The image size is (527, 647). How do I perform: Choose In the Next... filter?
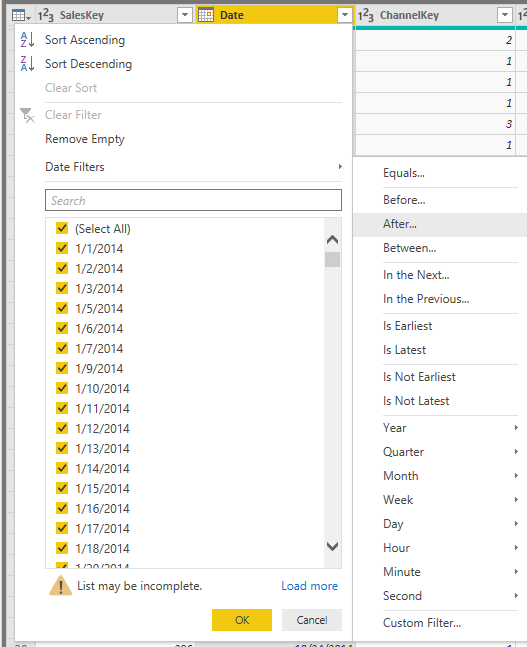[x=416, y=275]
